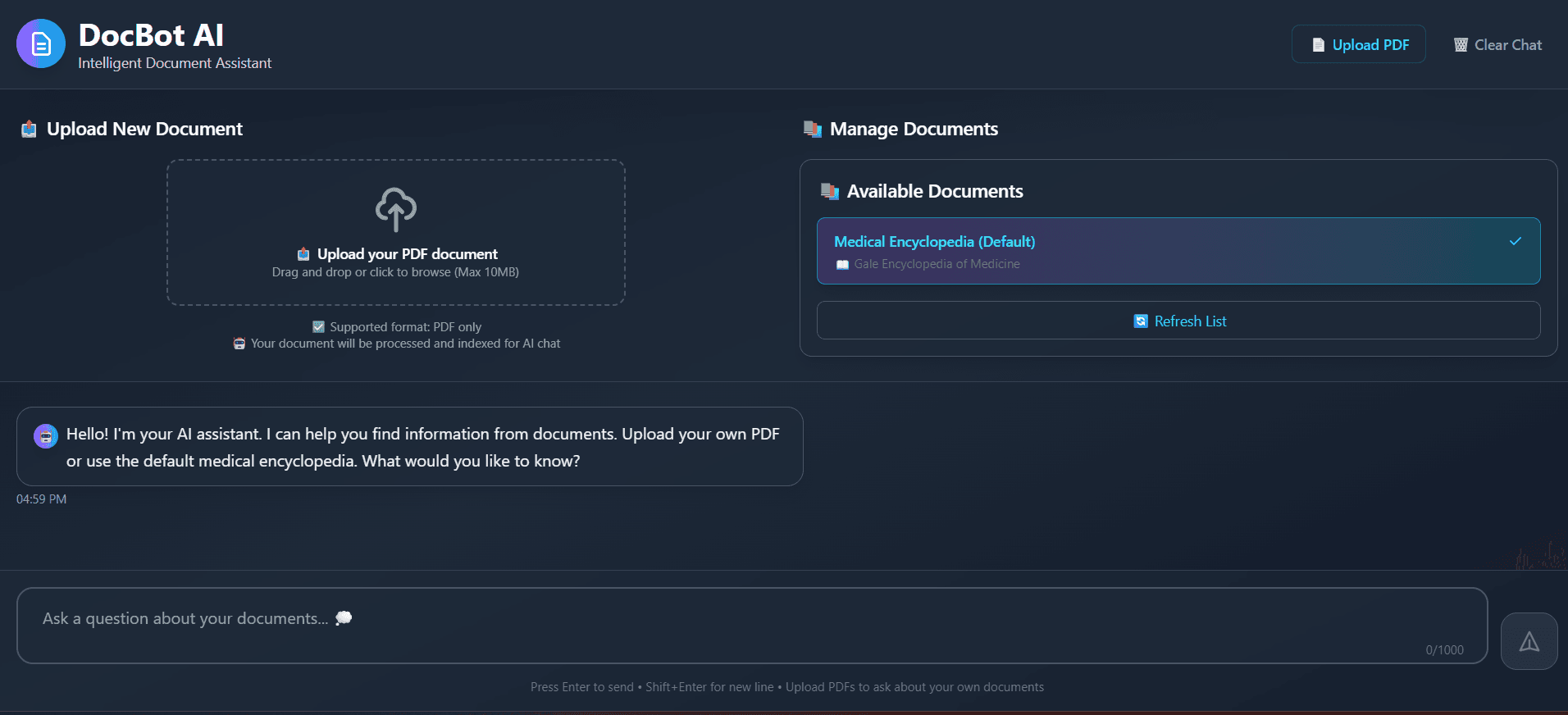Click the DocBot AI logo icon
The height and width of the screenshot is (715, 1568).
tap(41, 44)
